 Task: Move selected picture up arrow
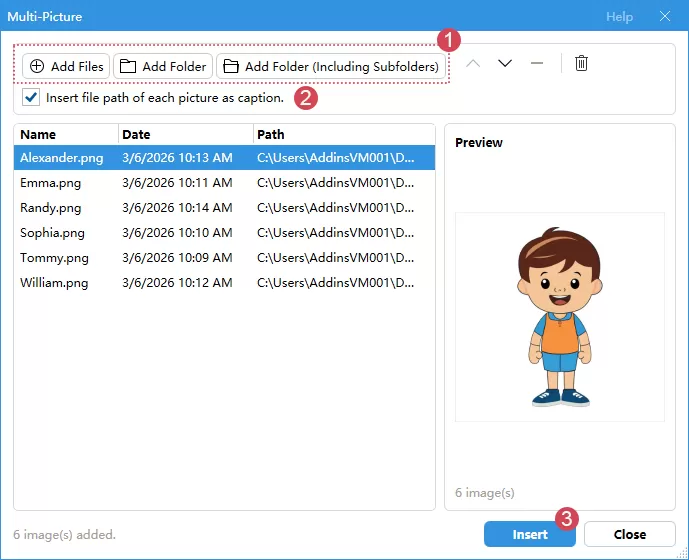[x=473, y=64]
